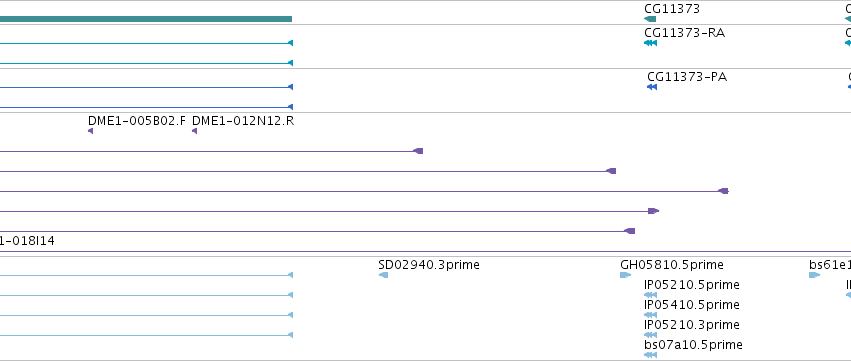Select the CG11373-PA protein glyph
This screenshot has height=361, width=851.
tap(652, 87)
